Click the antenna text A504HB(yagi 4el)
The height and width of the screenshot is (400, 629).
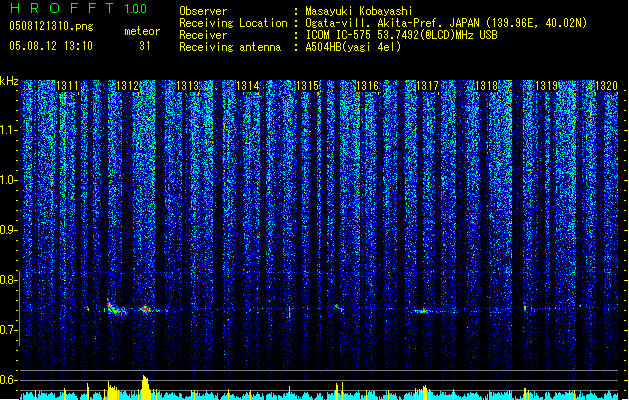coord(353,47)
